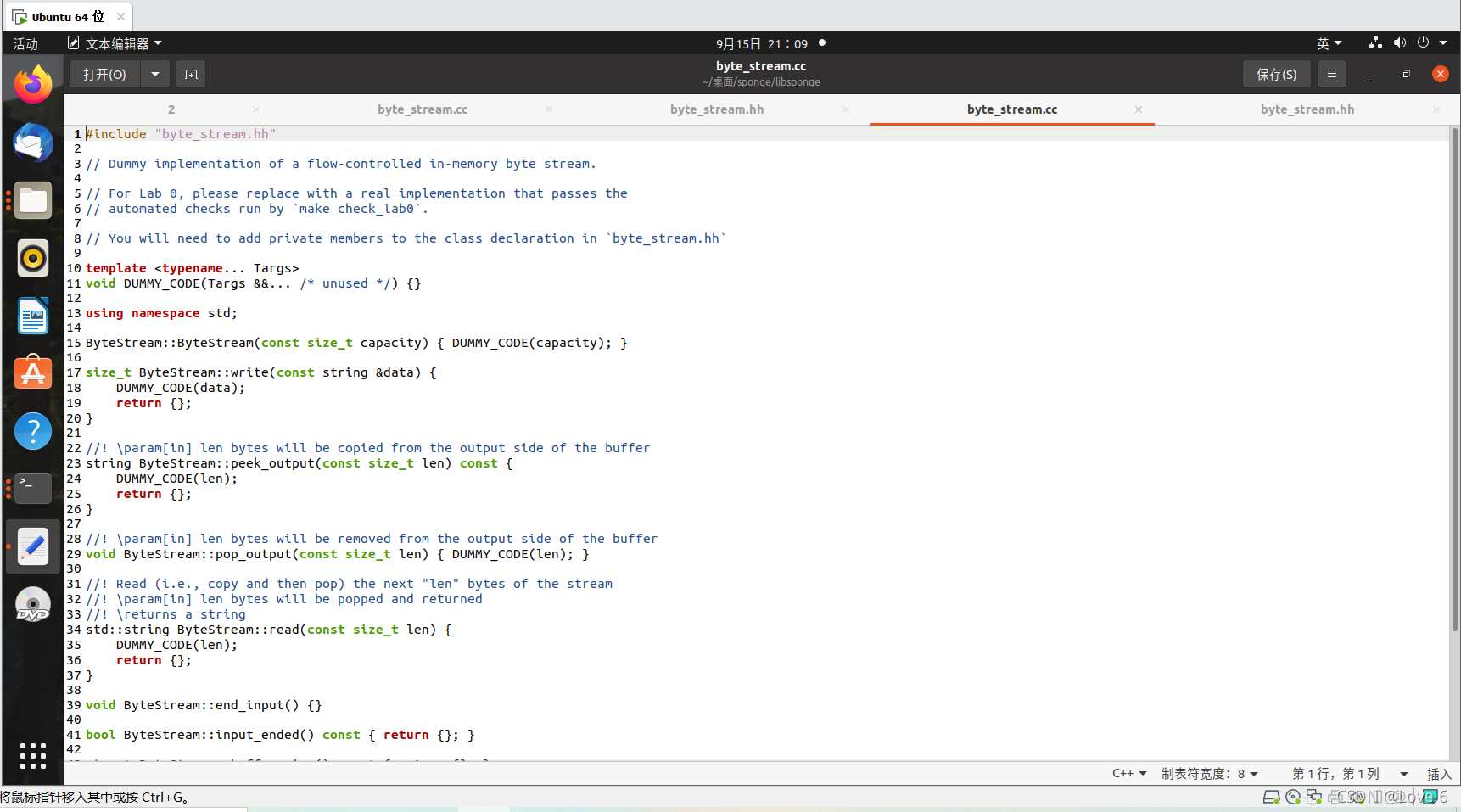1461x812 pixels.
Task: Place cursor on '#include "byte_stream.hh"' line
Action: 181,134
